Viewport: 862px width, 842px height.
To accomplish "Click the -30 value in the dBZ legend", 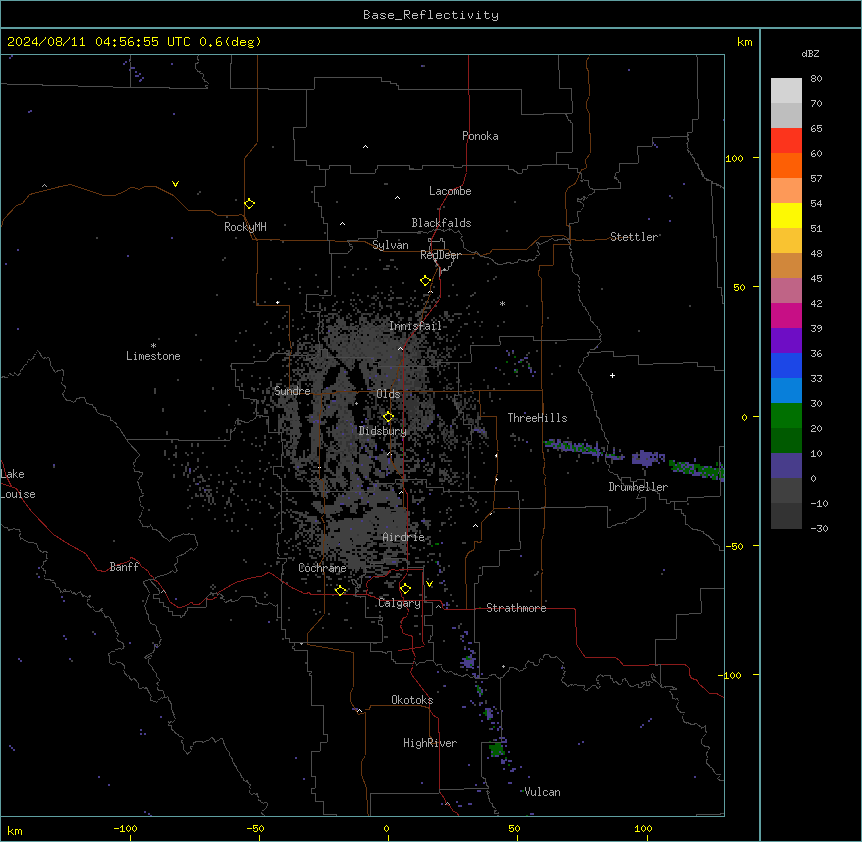I will click(819, 528).
